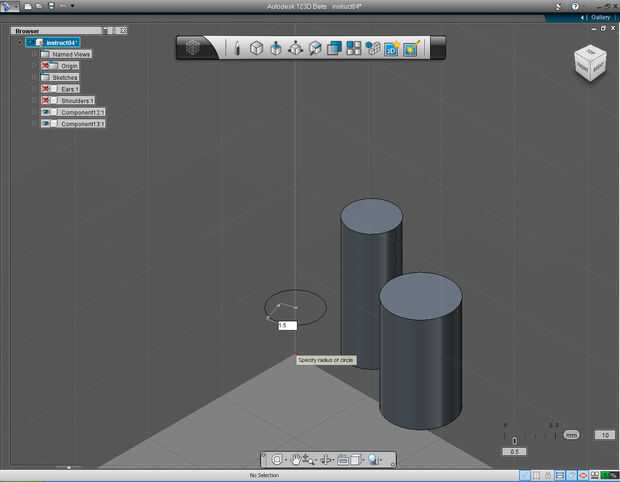Click the ViewCube navigation widget
620x482 pixels.
click(588, 63)
